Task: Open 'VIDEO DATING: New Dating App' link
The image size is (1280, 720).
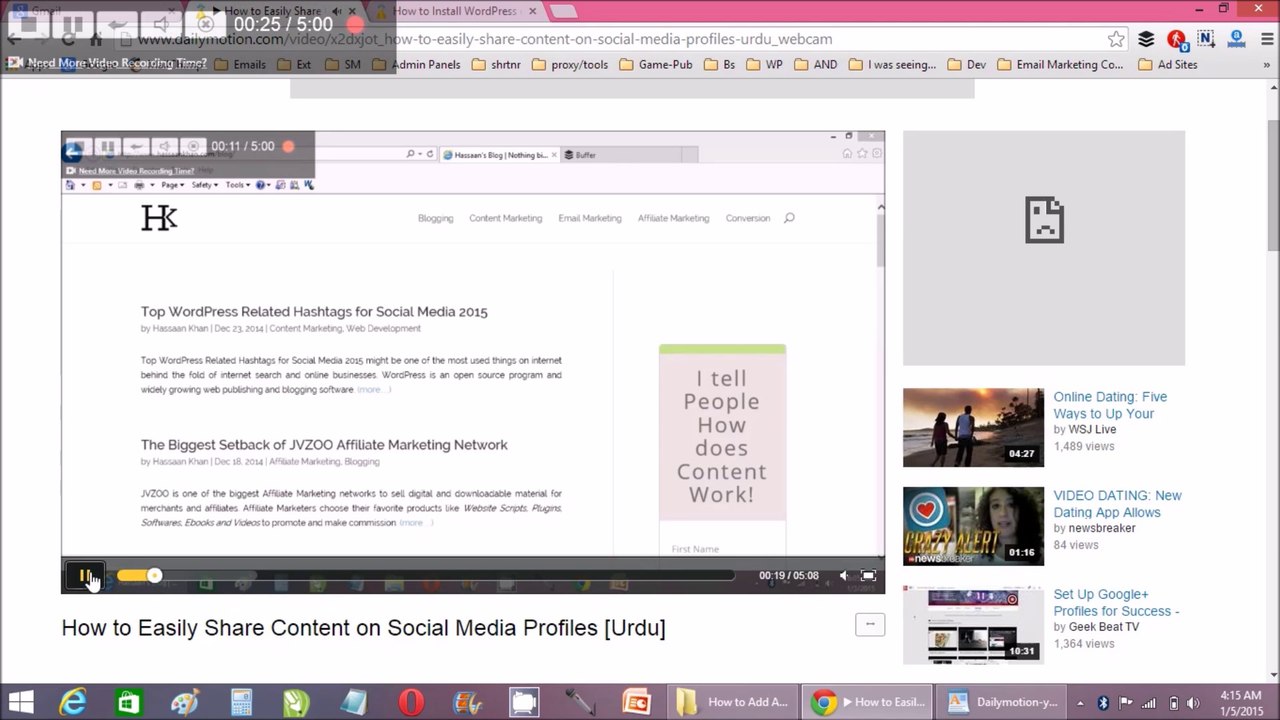Action: (1117, 504)
